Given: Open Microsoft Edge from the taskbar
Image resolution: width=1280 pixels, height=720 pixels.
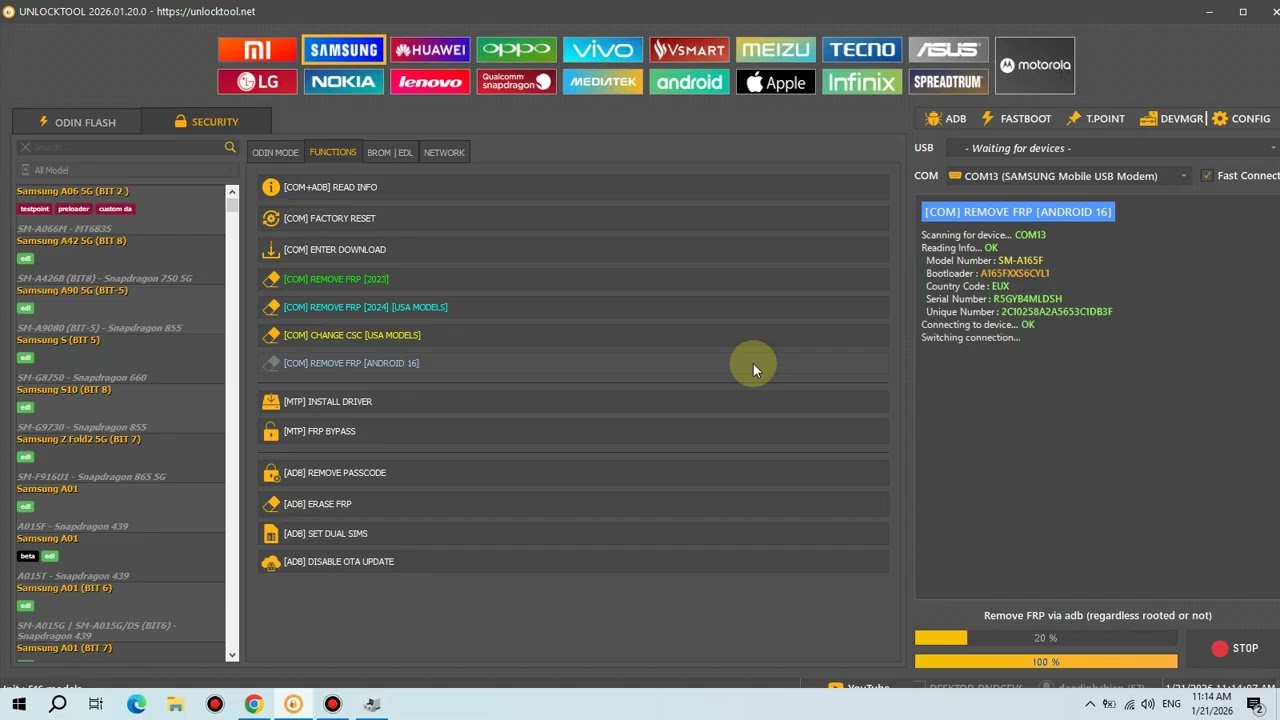Looking at the screenshot, I should 136,704.
